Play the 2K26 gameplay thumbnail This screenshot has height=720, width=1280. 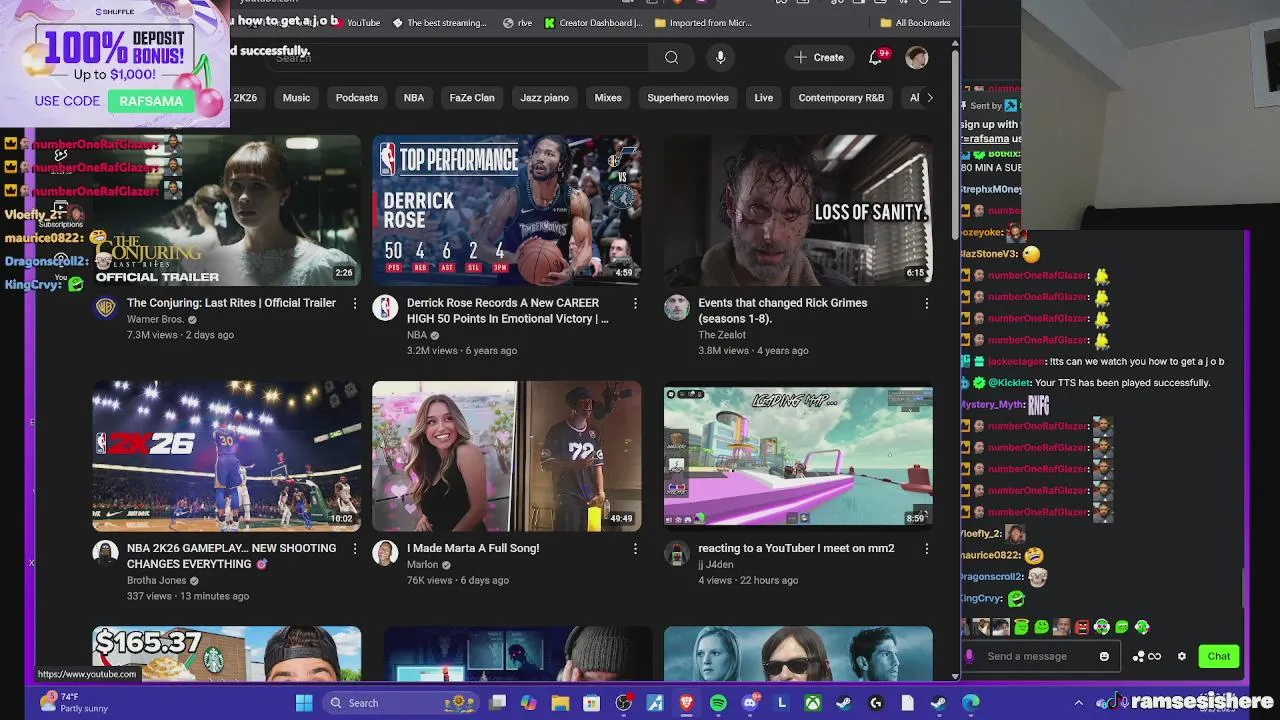pos(227,456)
